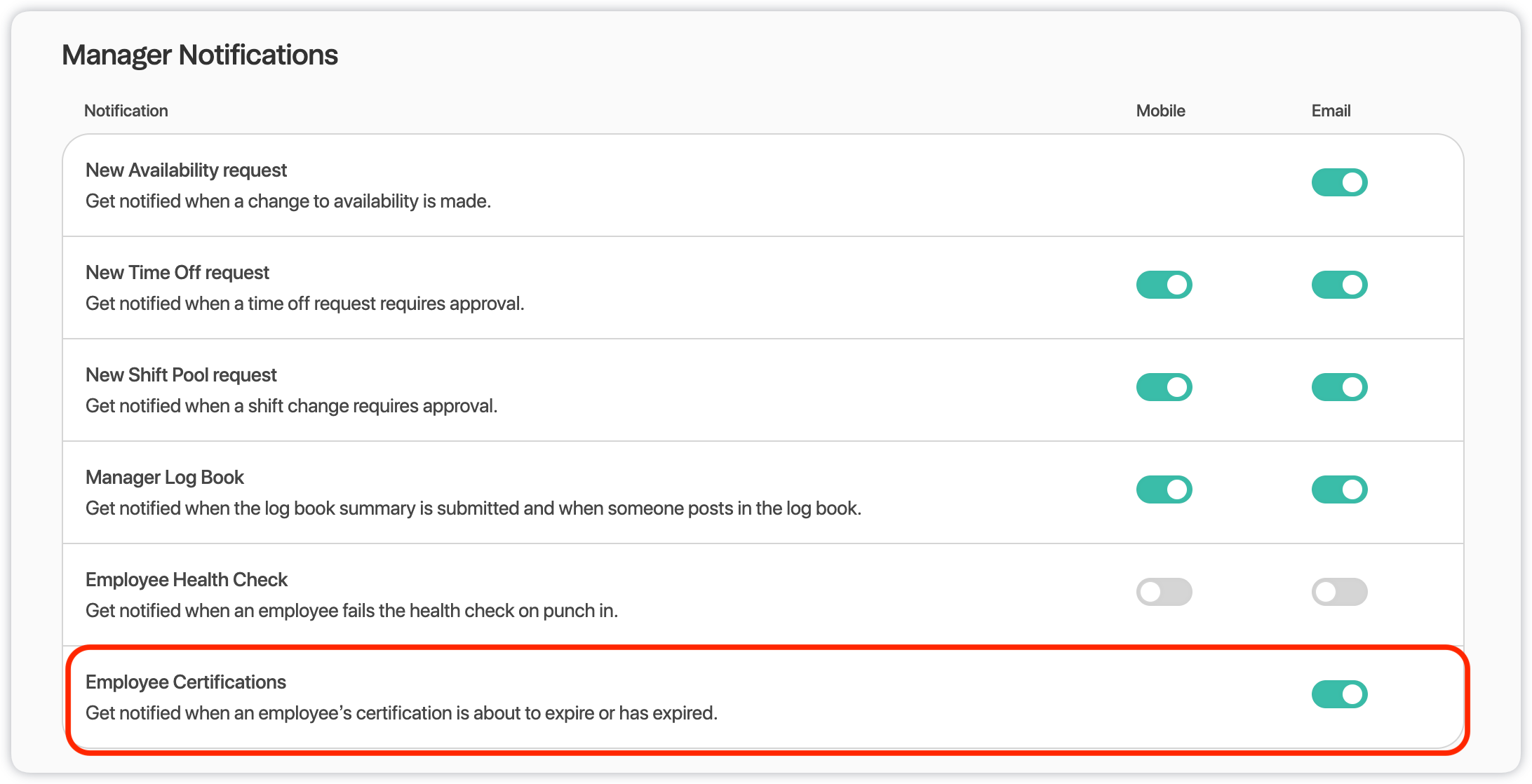The width and height of the screenshot is (1532, 784).
Task: Click the Manager Notifications heading
Action: click(x=200, y=55)
